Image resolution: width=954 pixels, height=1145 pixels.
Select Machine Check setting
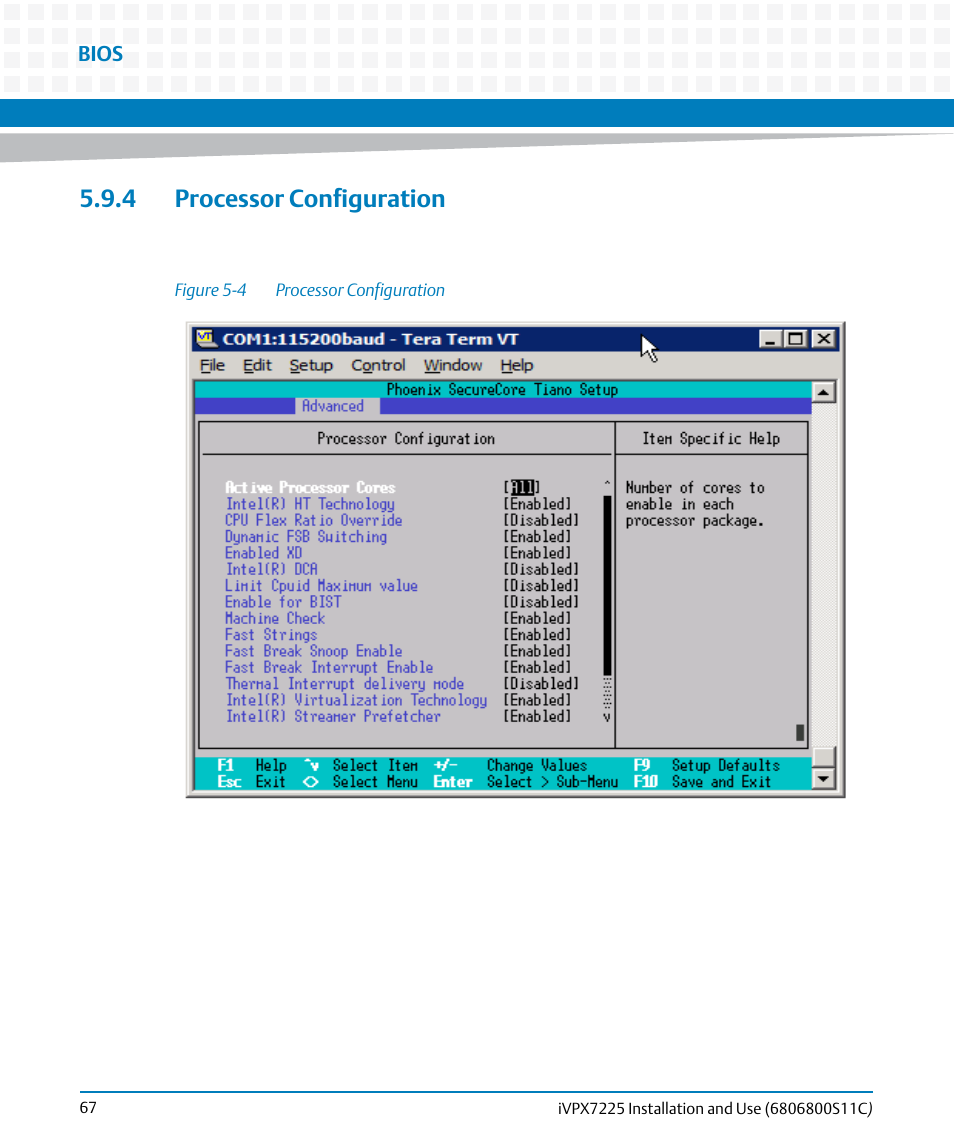coord(275,619)
